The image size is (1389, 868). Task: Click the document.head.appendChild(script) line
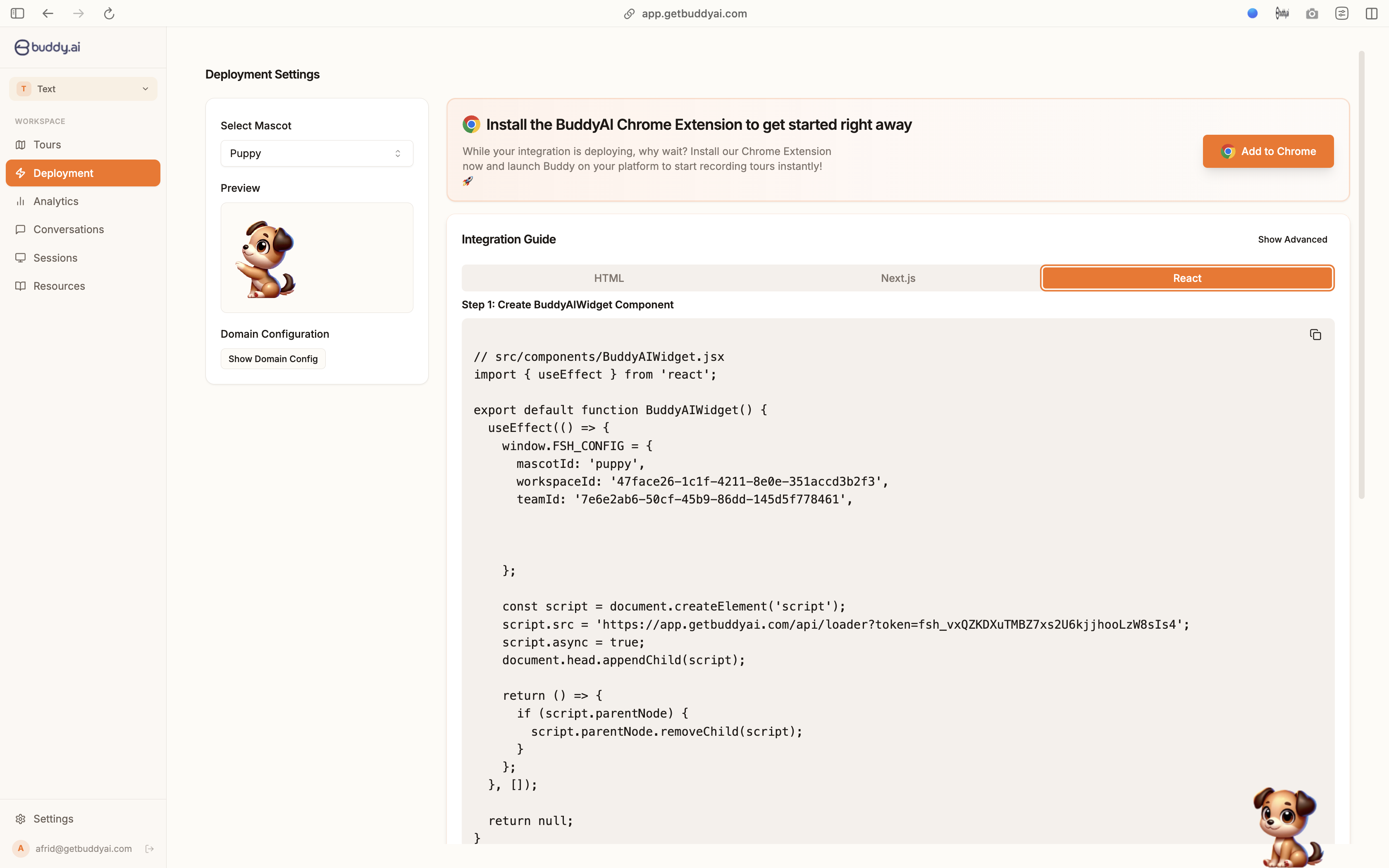point(624,660)
